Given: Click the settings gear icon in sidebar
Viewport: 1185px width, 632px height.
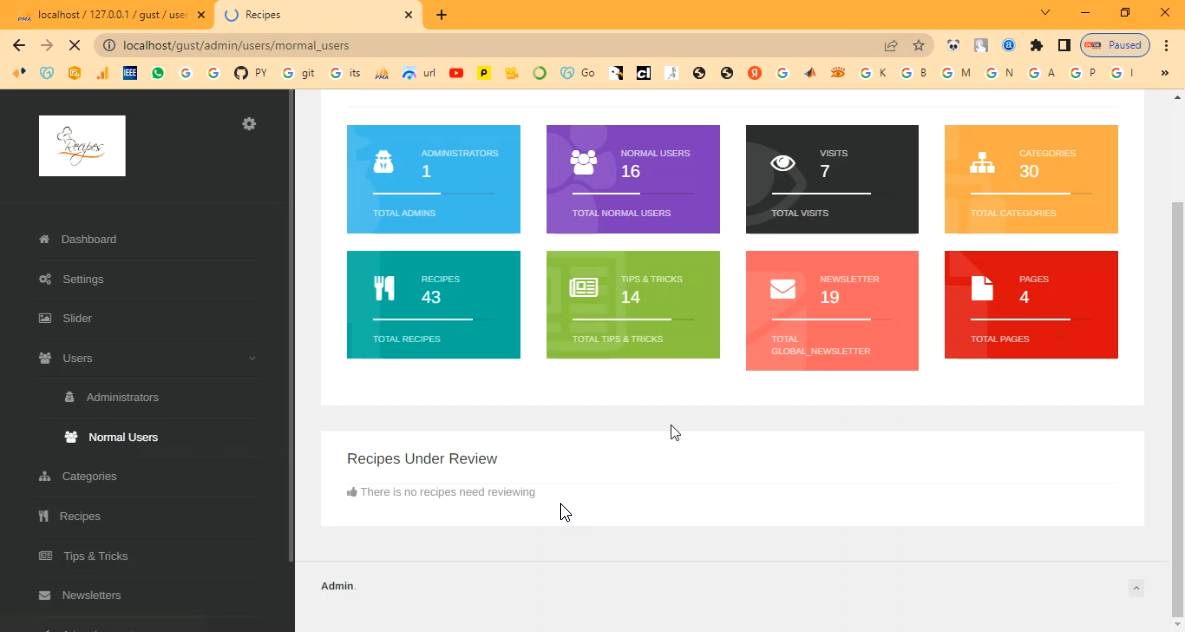Looking at the screenshot, I should 249,124.
